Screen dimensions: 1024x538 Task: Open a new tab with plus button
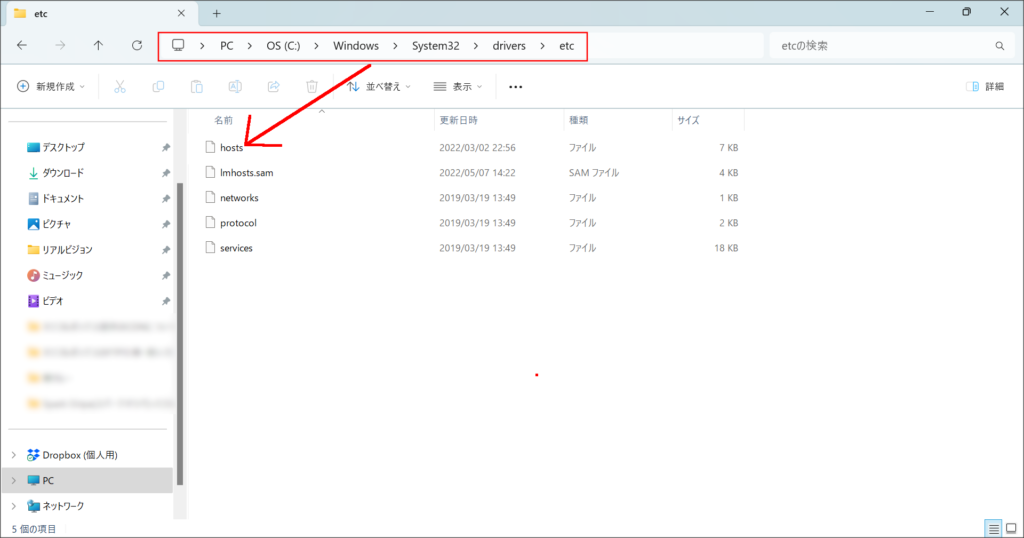(216, 13)
